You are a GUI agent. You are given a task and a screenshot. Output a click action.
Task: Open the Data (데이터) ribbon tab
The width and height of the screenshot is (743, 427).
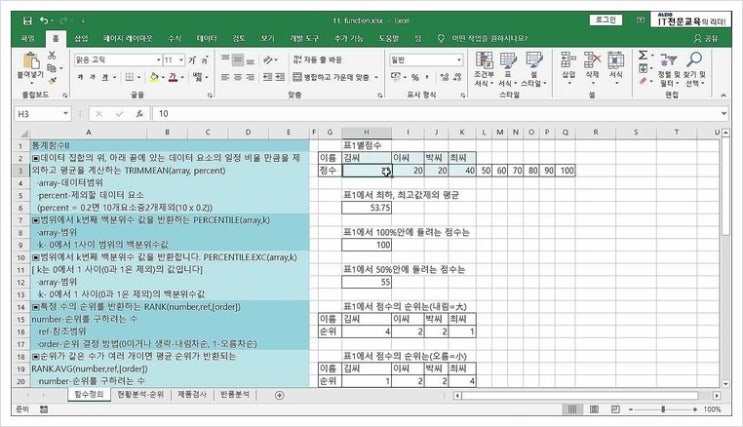[x=207, y=38]
